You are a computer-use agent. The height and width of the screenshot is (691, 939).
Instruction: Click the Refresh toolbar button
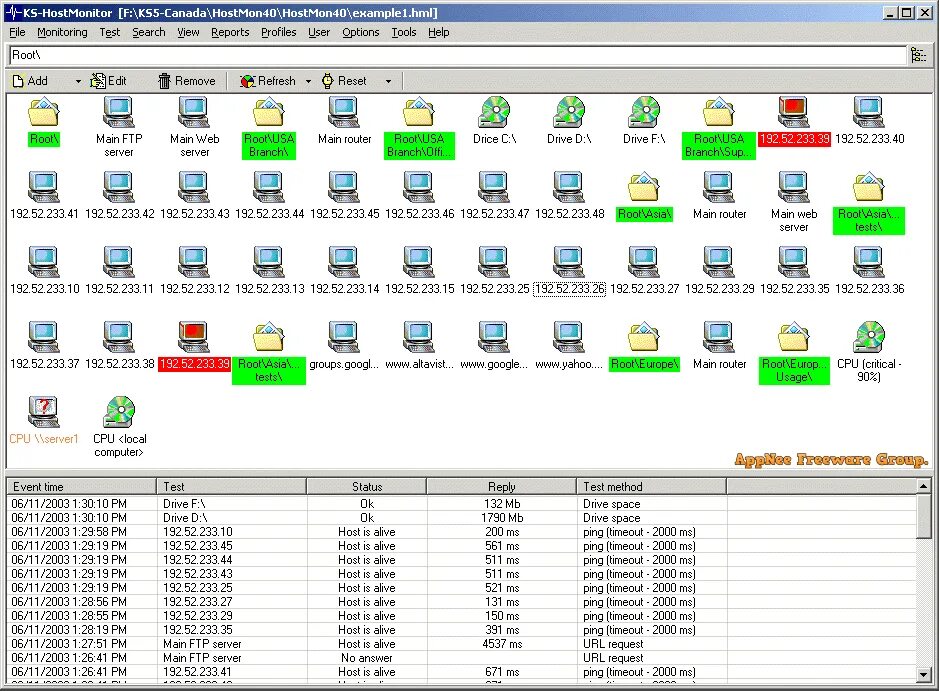268,81
